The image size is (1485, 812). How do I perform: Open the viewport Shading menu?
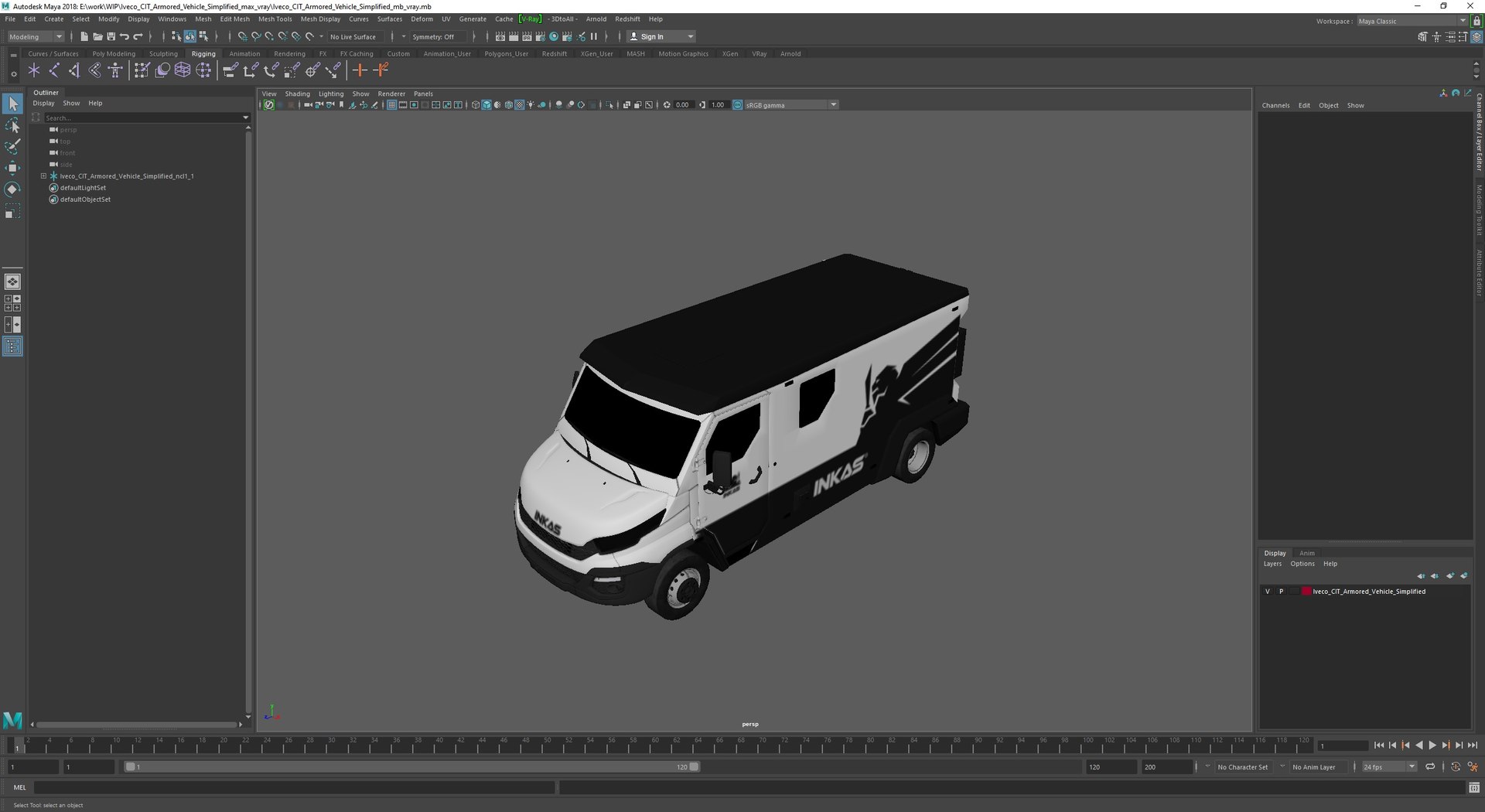click(297, 94)
